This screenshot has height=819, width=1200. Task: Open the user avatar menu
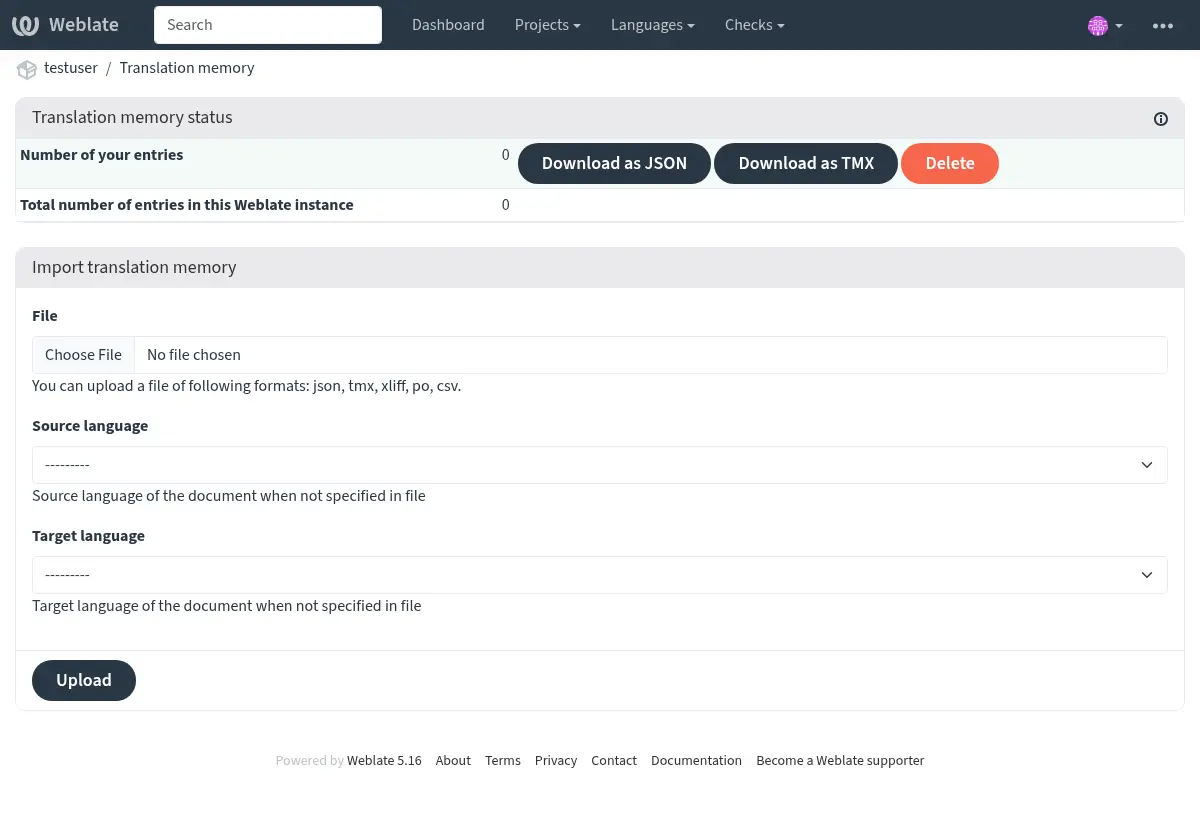click(1104, 26)
